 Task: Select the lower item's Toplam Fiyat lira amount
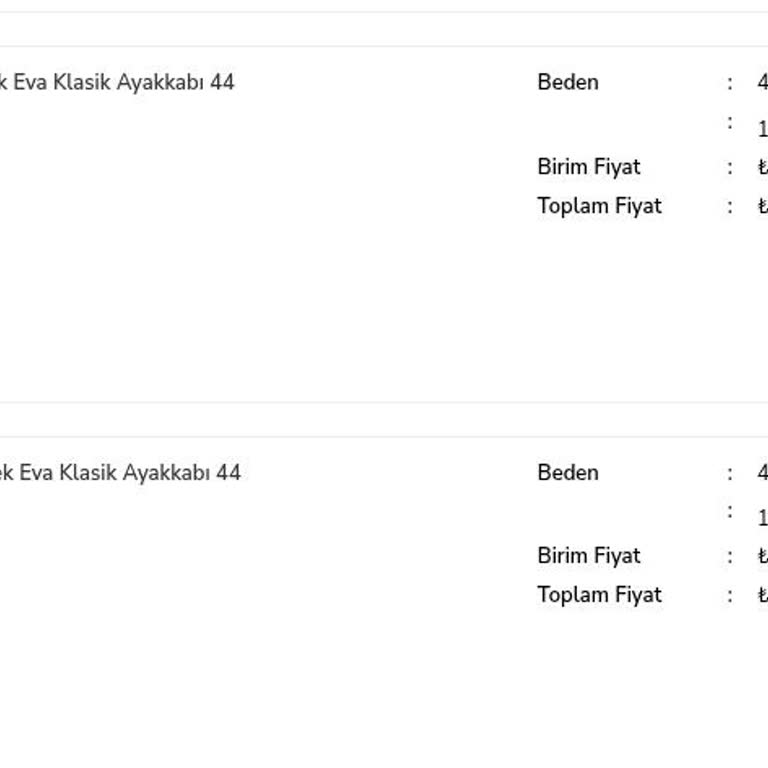click(762, 595)
